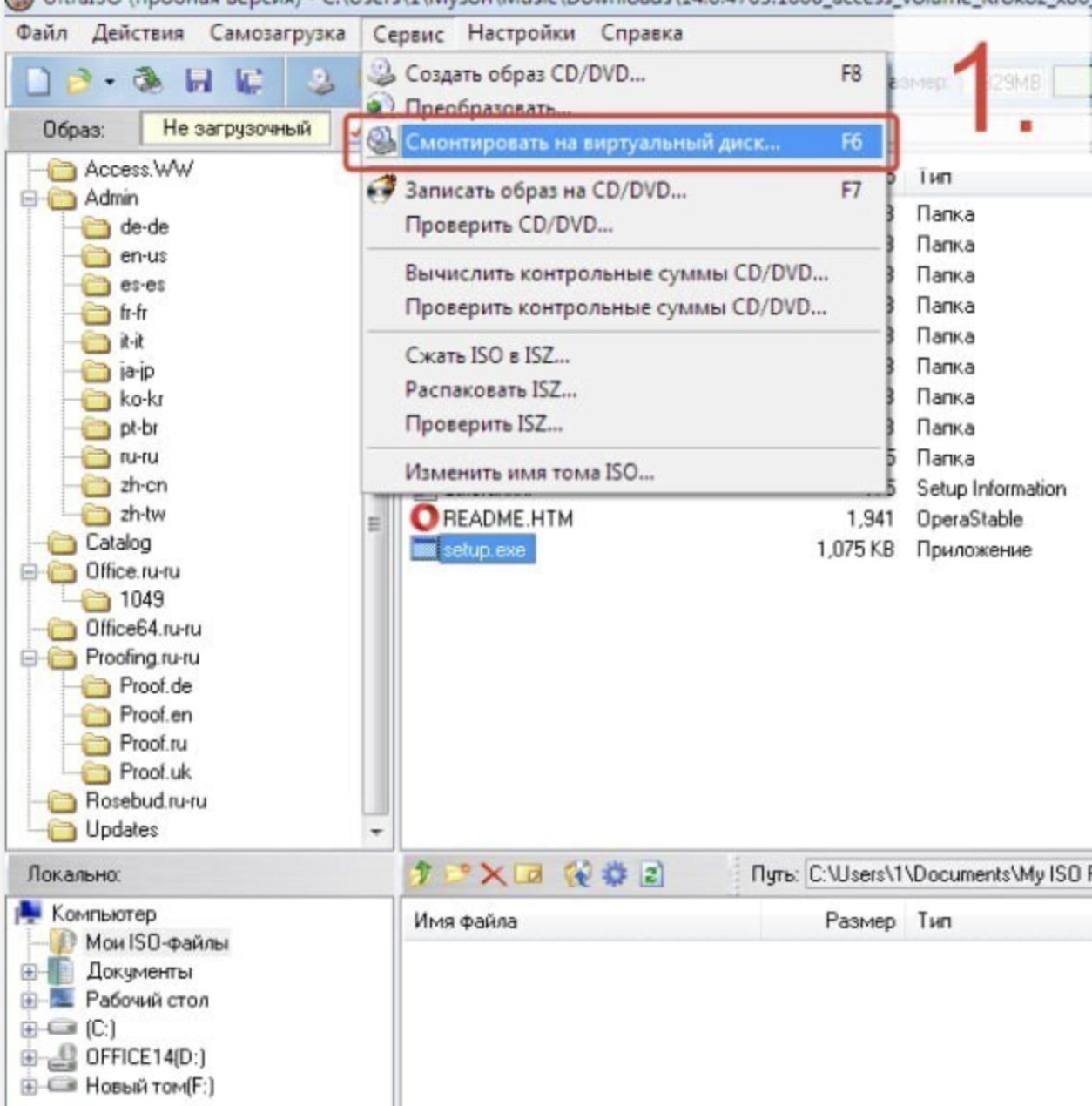Choose Проверить контрольные суммы CD/DVD
Image resolution: width=1092 pixels, height=1106 pixels.
(624, 307)
